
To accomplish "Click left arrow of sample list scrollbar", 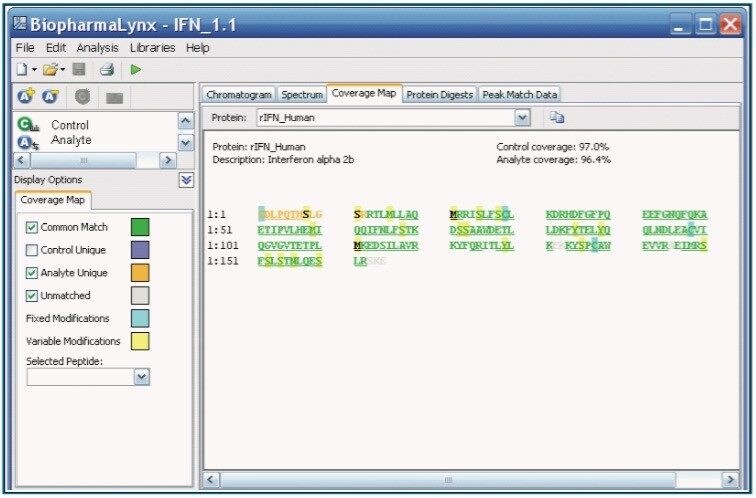I will [x=22, y=160].
